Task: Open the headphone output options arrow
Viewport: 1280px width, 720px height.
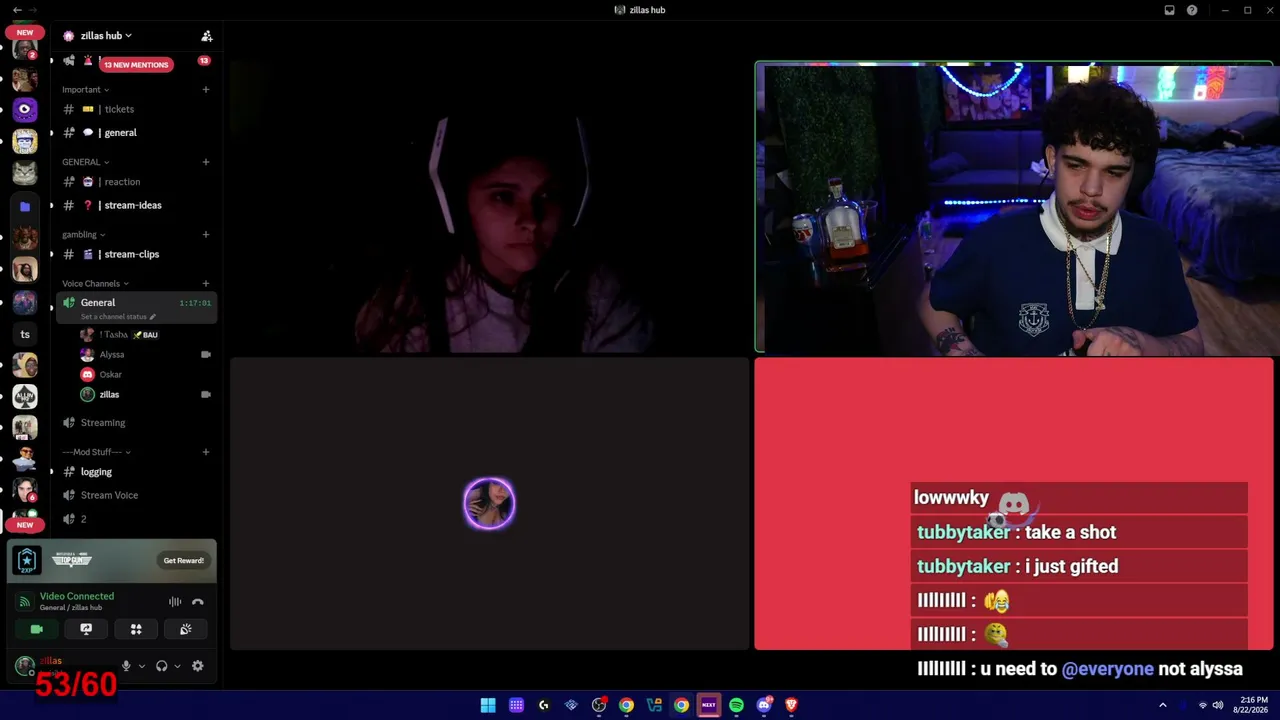Action: point(178,666)
